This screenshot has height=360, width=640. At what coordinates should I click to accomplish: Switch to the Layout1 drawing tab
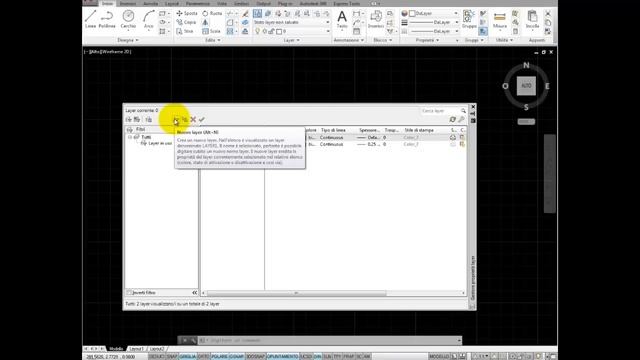pos(136,349)
